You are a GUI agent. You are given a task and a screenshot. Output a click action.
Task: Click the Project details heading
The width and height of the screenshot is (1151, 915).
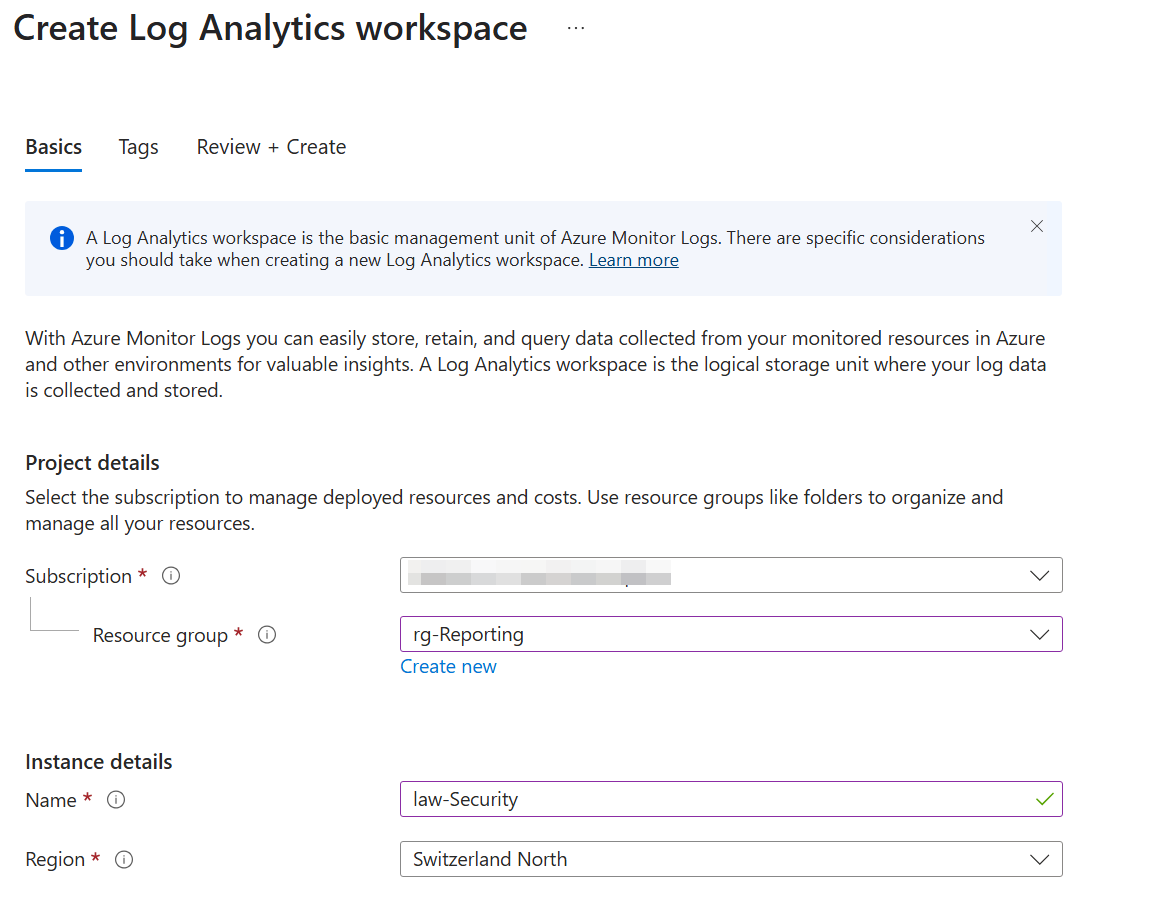point(92,463)
